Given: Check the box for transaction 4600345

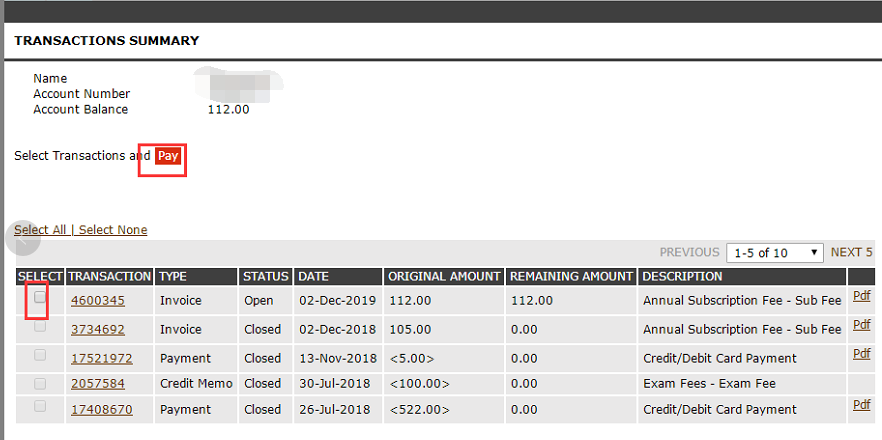Looking at the screenshot, I should click(x=40, y=298).
